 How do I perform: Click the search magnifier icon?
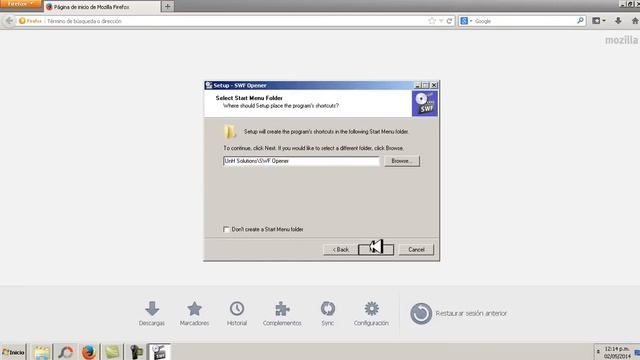[x=580, y=20]
